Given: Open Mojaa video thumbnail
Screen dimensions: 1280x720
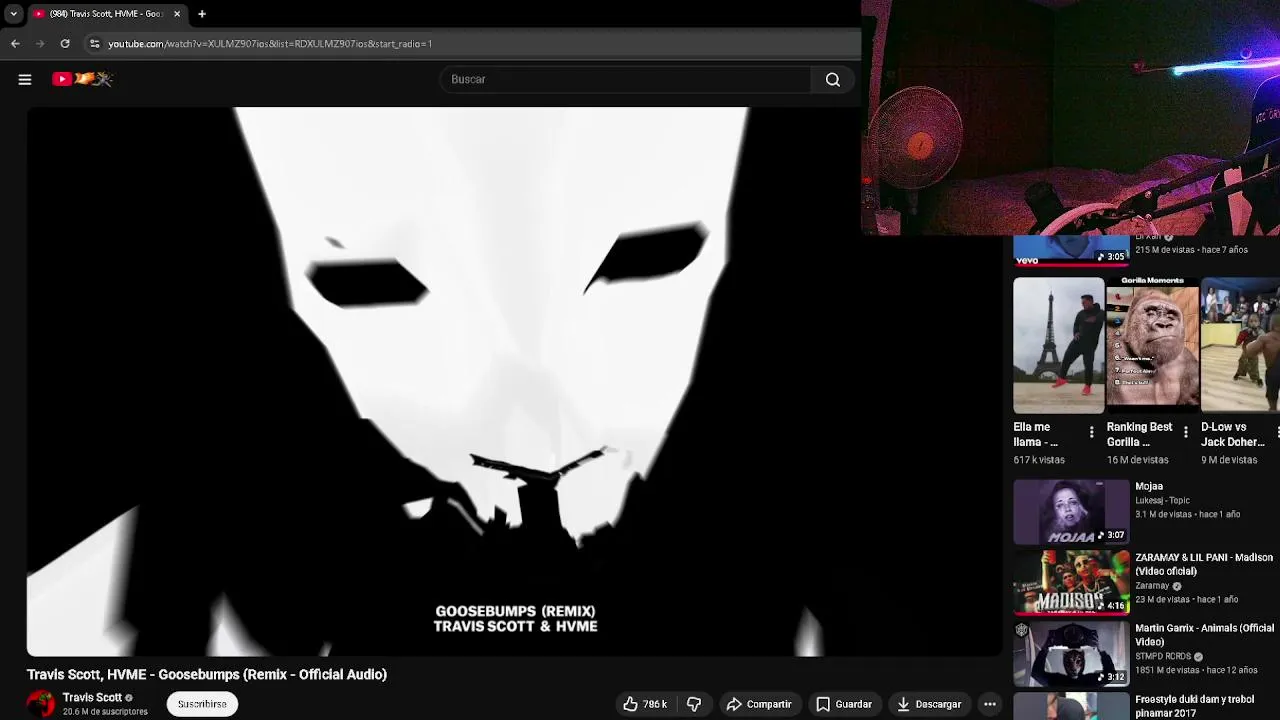Looking at the screenshot, I should tap(1071, 512).
